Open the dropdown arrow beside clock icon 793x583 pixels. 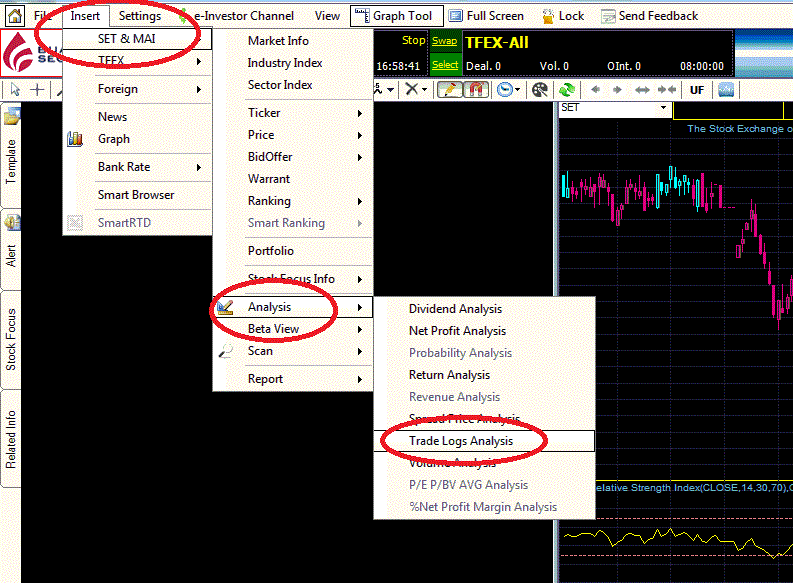click(x=517, y=90)
